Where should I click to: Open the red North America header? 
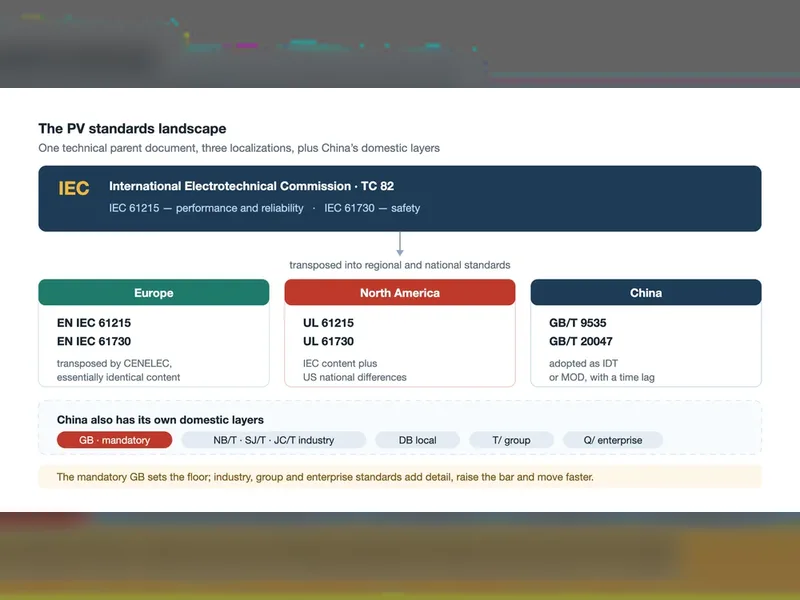coord(400,292)
